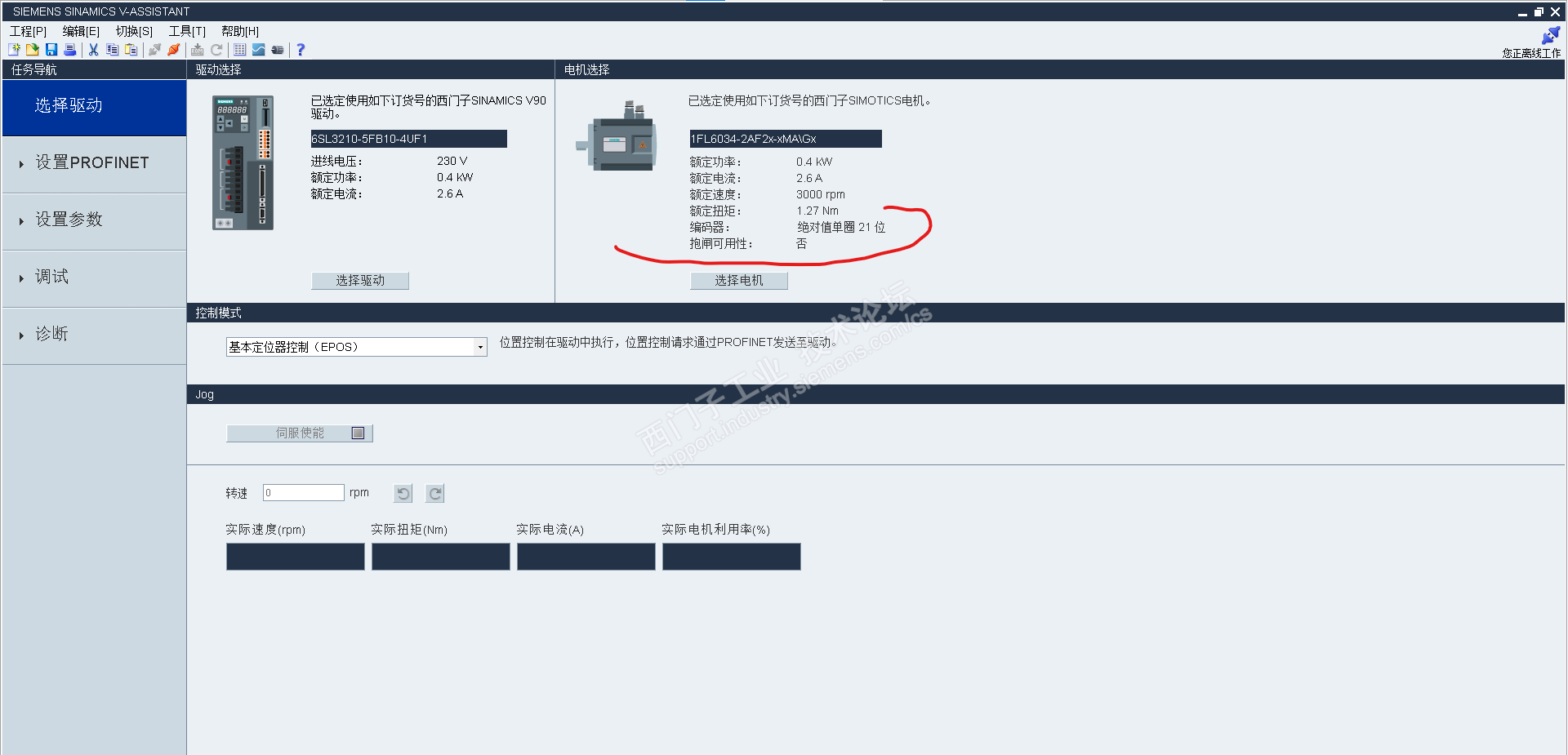Click the grey restart drive icon in toolbar
Screen dimensions: 1568x755
coord(216,50)
